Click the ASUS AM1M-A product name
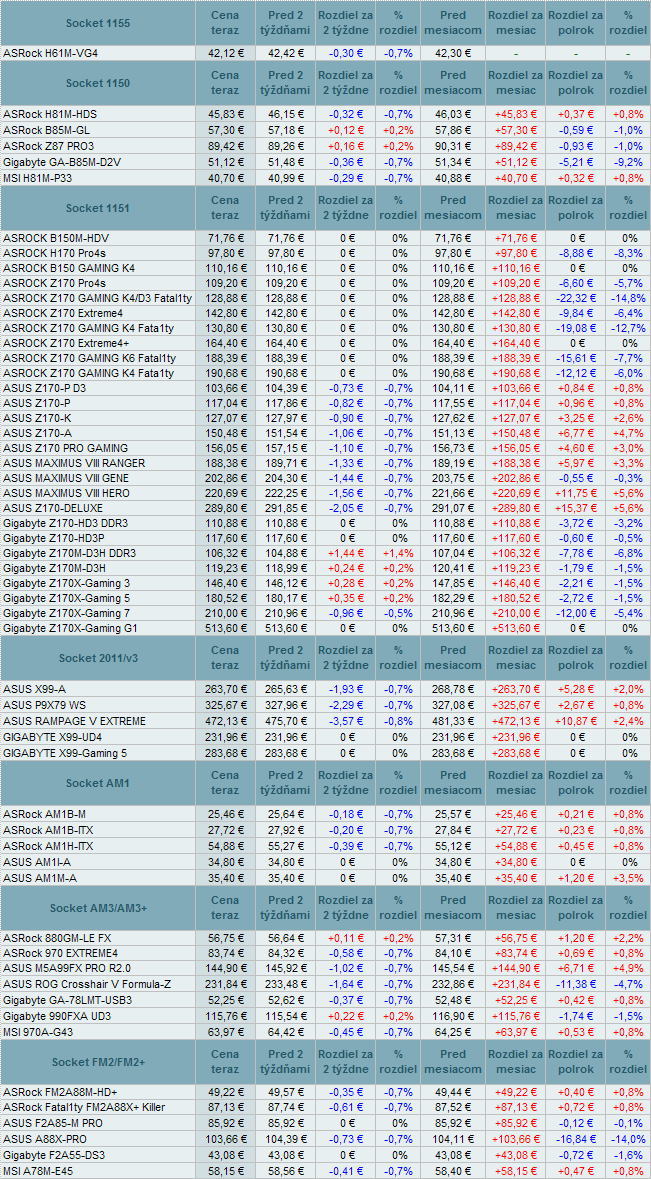Screen dimensions: 651x1179 40,877
